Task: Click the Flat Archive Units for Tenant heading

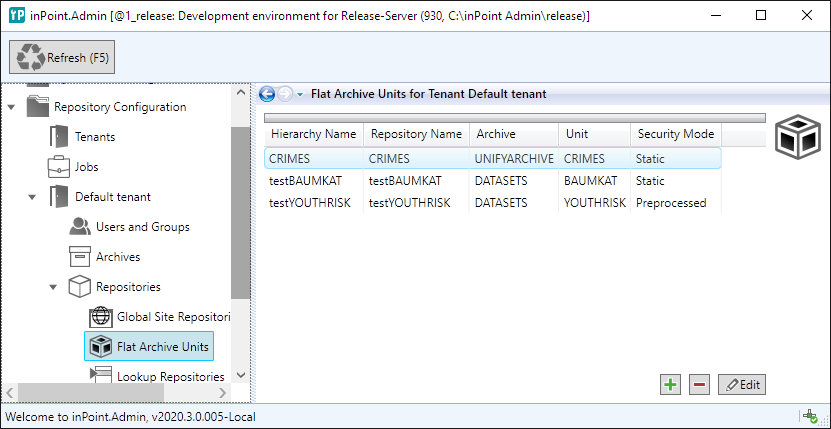Action: click(x=428, y=94)
